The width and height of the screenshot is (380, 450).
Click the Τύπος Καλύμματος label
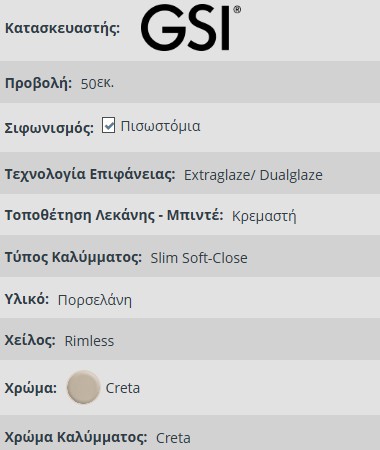coord(73,257)
